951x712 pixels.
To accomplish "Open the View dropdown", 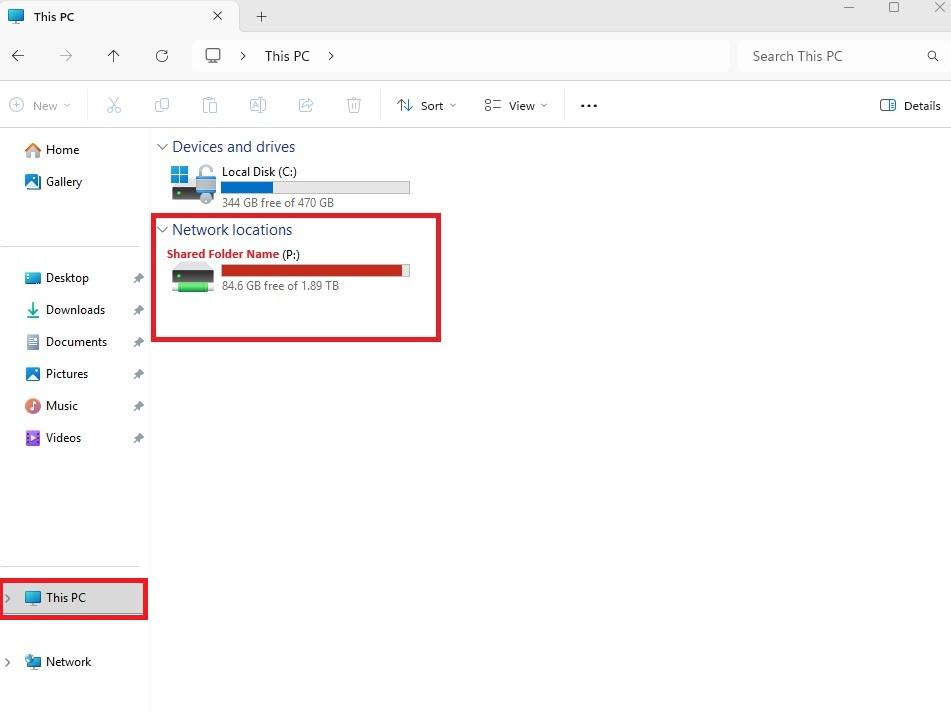I will [x=514, y=105].
